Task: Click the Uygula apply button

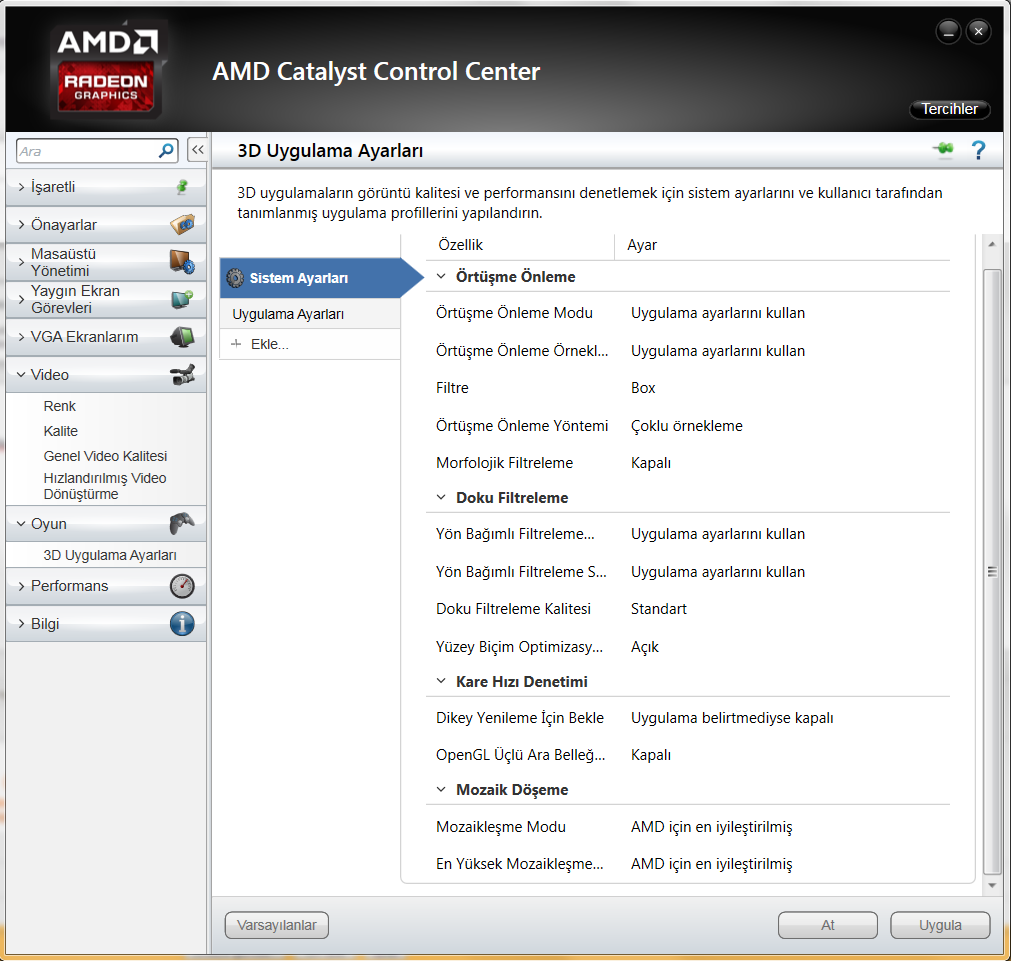Action: pyautogui.click(x=940, y=925)
